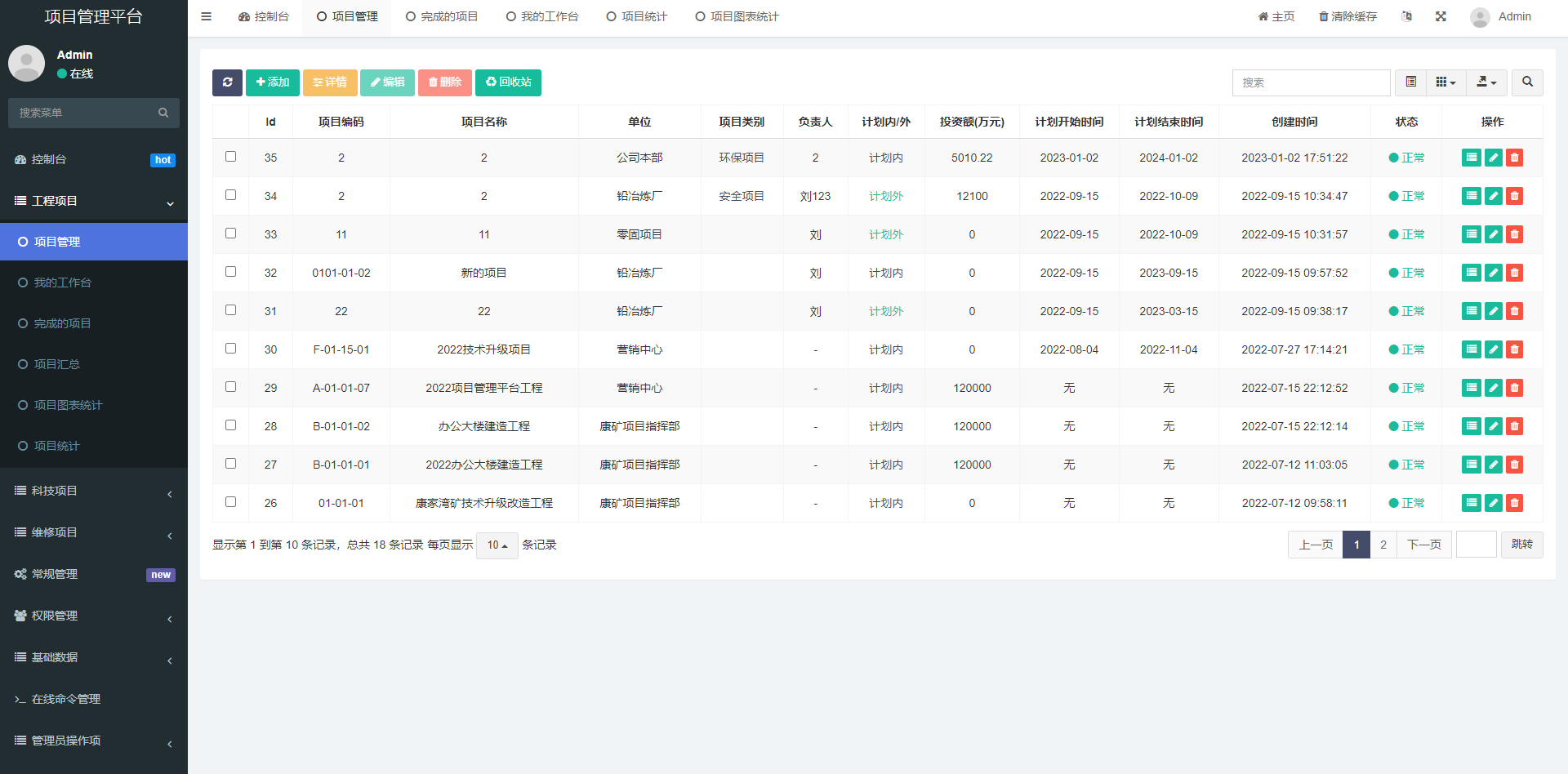Click the refresh table button
Viewport: 1568px width, 774px height.
tap(227, 82)
